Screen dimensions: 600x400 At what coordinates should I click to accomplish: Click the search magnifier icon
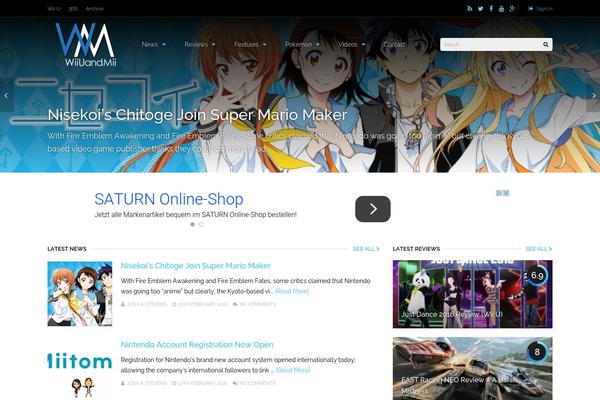click(546, 44)
